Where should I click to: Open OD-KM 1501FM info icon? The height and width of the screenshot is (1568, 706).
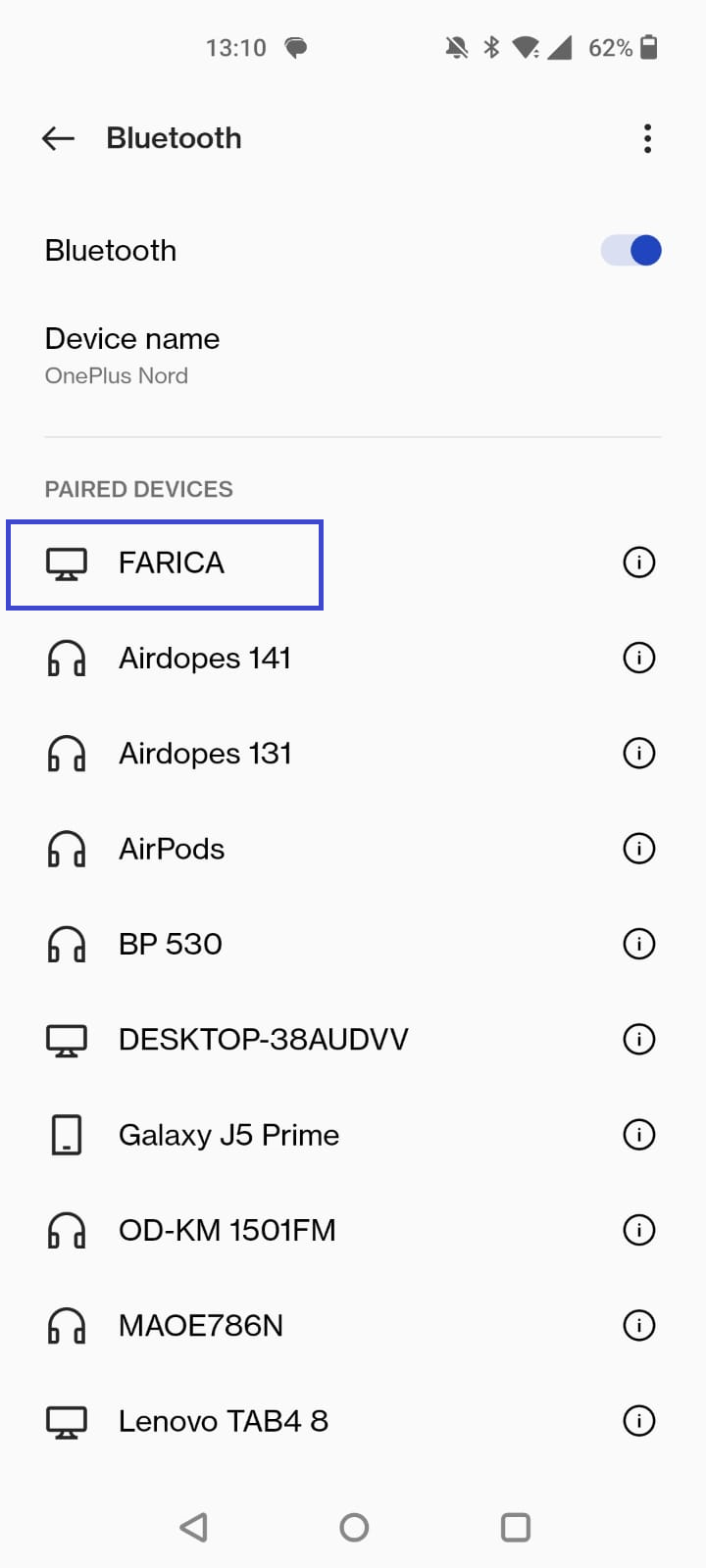pyautogui.click(x=639, y=1230)
